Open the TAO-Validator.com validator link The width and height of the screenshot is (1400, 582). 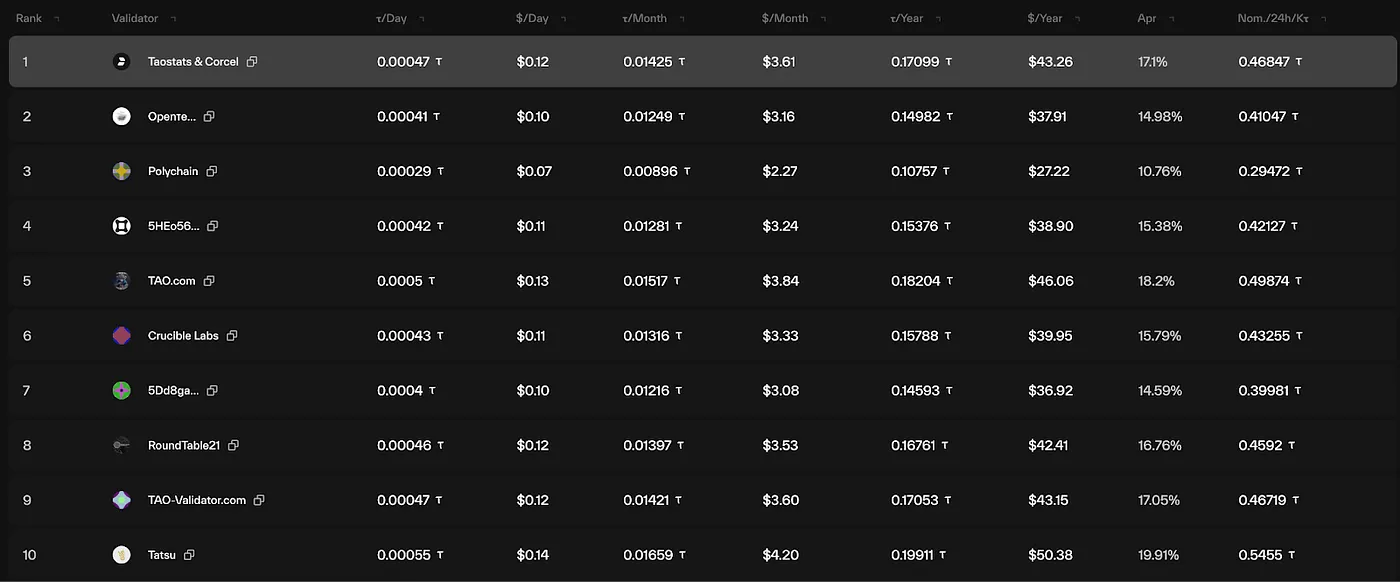(196, 500)
